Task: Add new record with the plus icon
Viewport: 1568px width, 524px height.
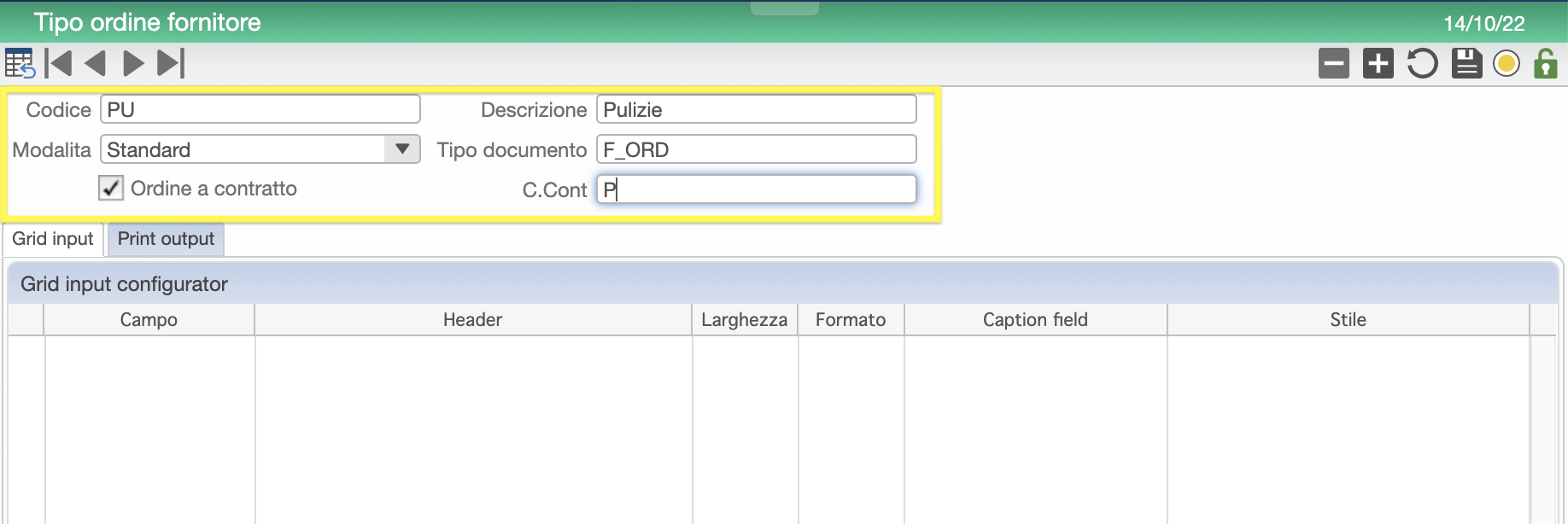Action: click(x=1378, y=63)
